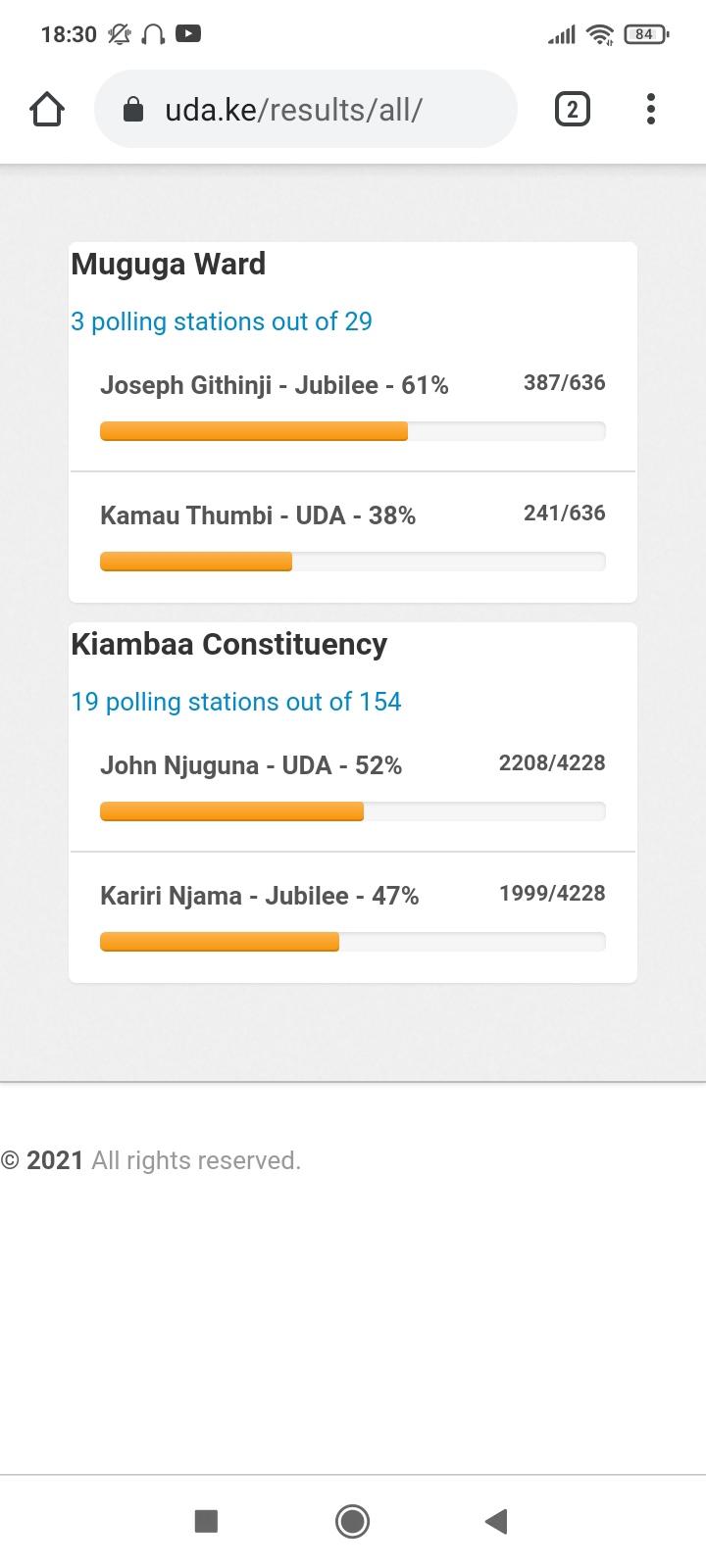706x1568 pixels.
Task: Tap the Android back navigation button
Action: click(496, 1521)
